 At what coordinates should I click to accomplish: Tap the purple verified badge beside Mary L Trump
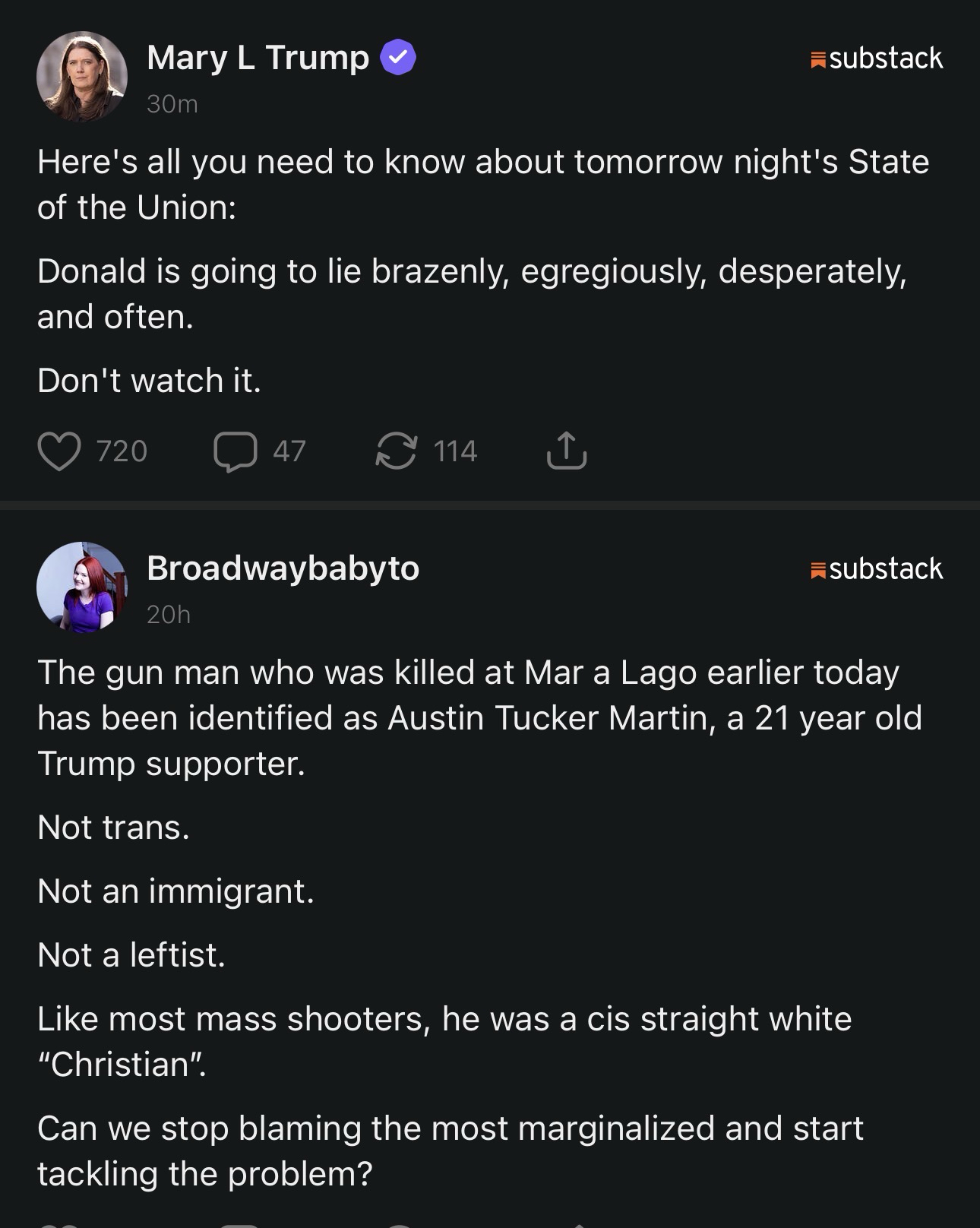tap(397, 58)
